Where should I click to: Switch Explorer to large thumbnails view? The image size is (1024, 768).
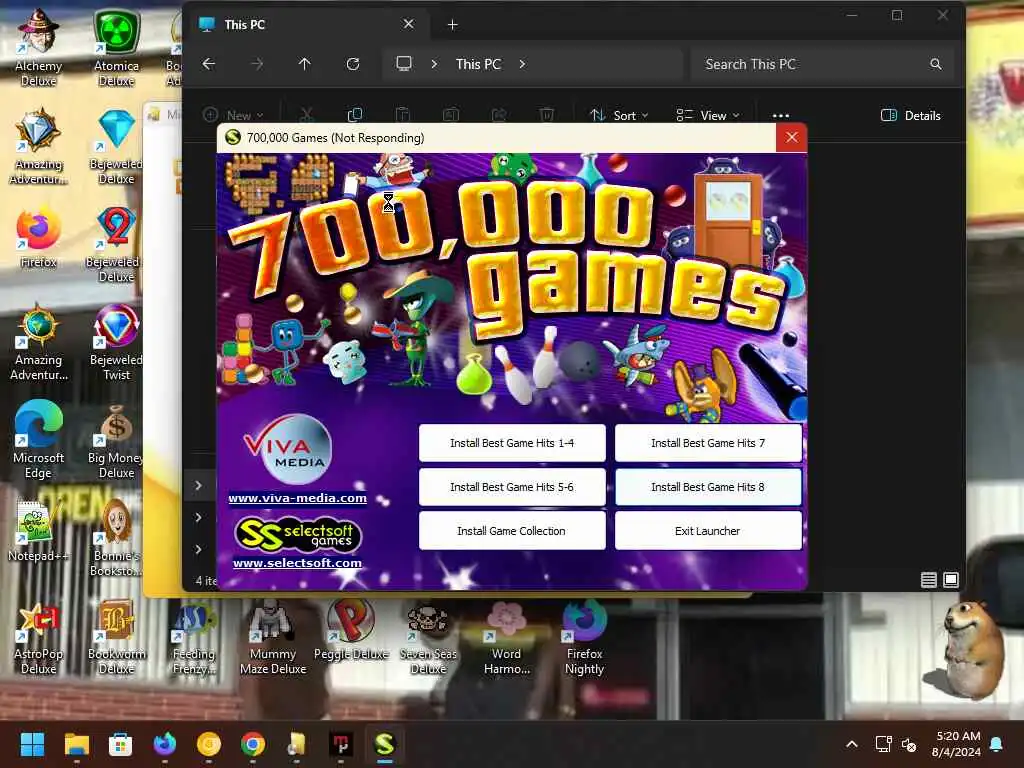pyautogui.click(x=951, y=579)
